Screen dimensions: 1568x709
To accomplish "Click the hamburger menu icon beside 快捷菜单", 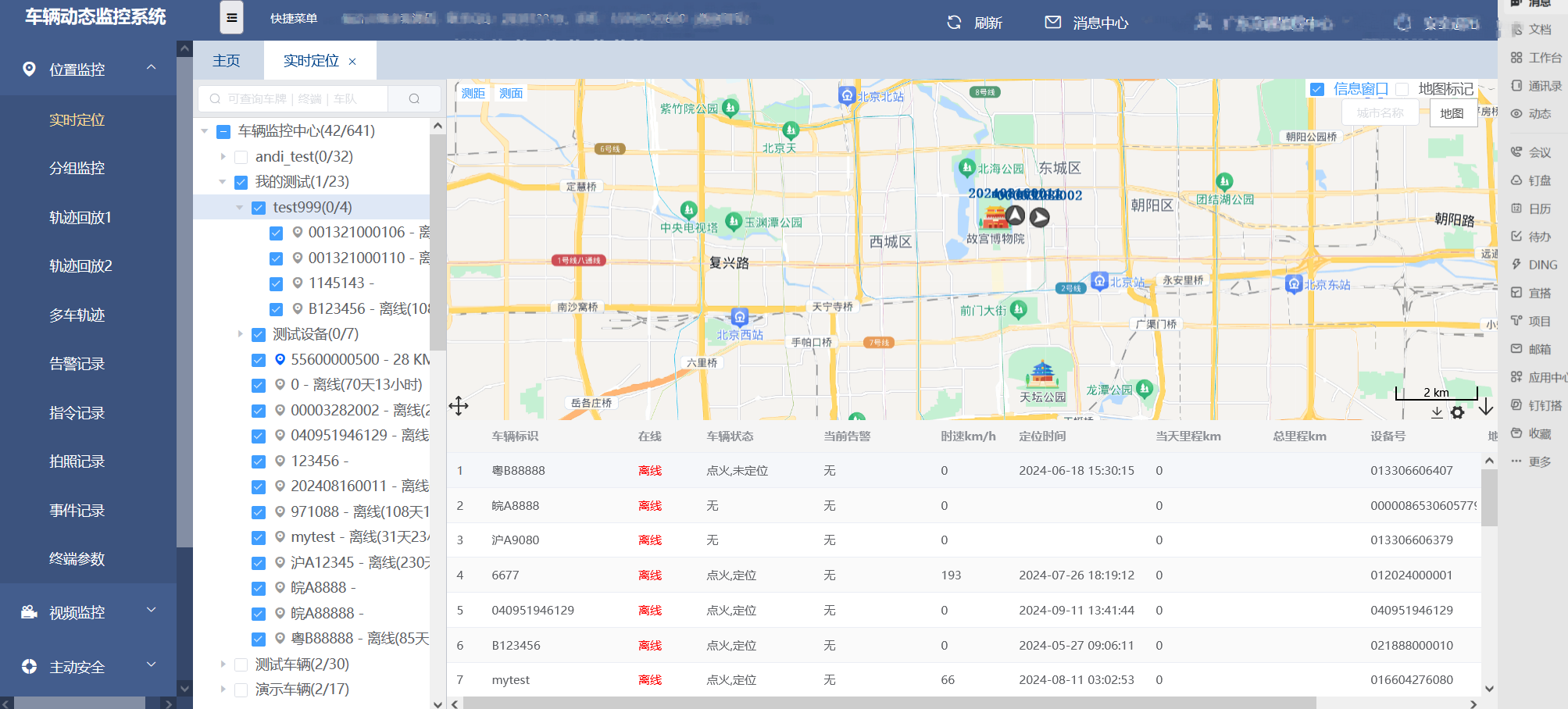I will pos(231,17).
